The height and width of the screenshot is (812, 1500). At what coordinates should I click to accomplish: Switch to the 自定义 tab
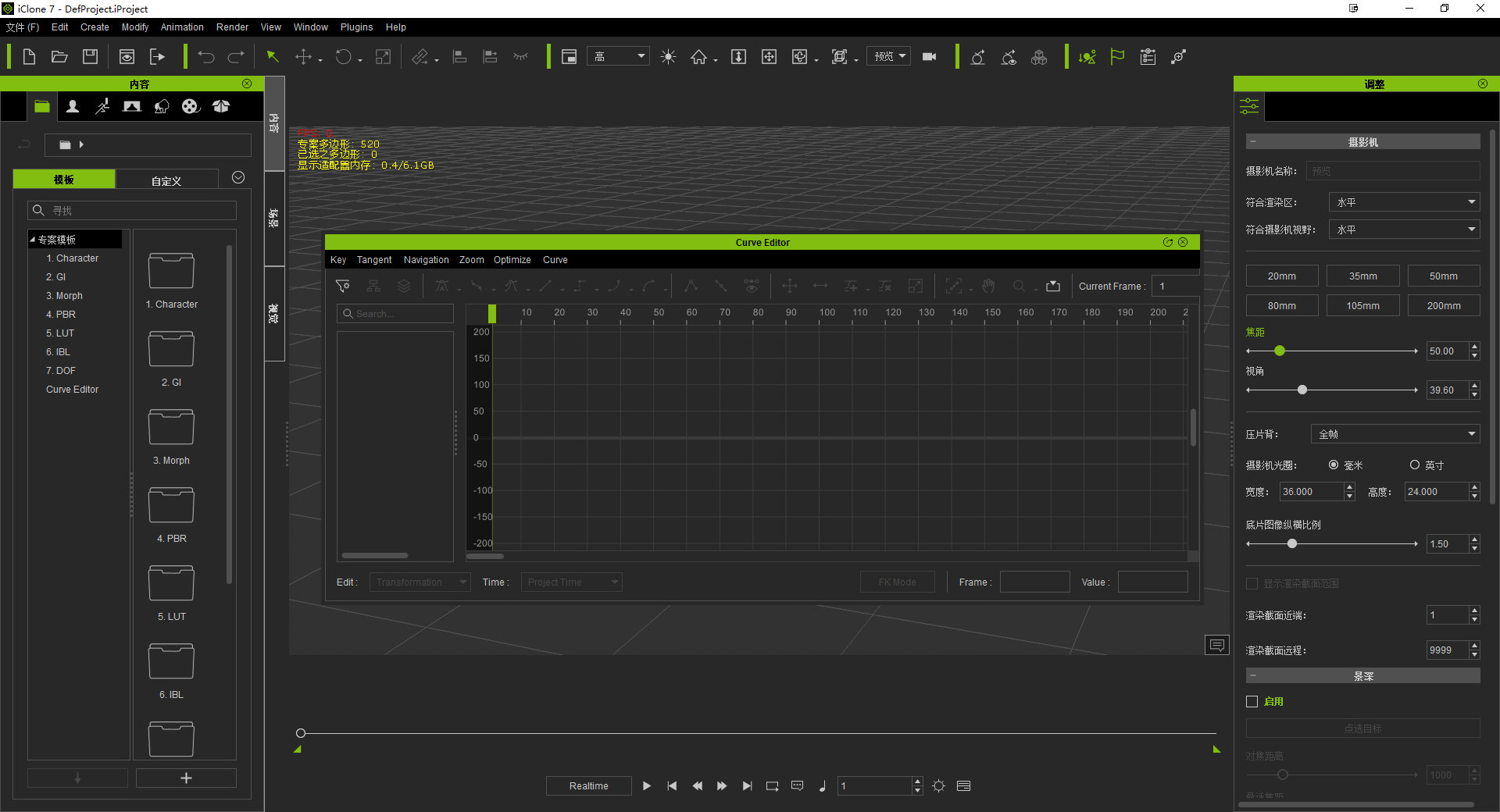[x=166, y=180]
